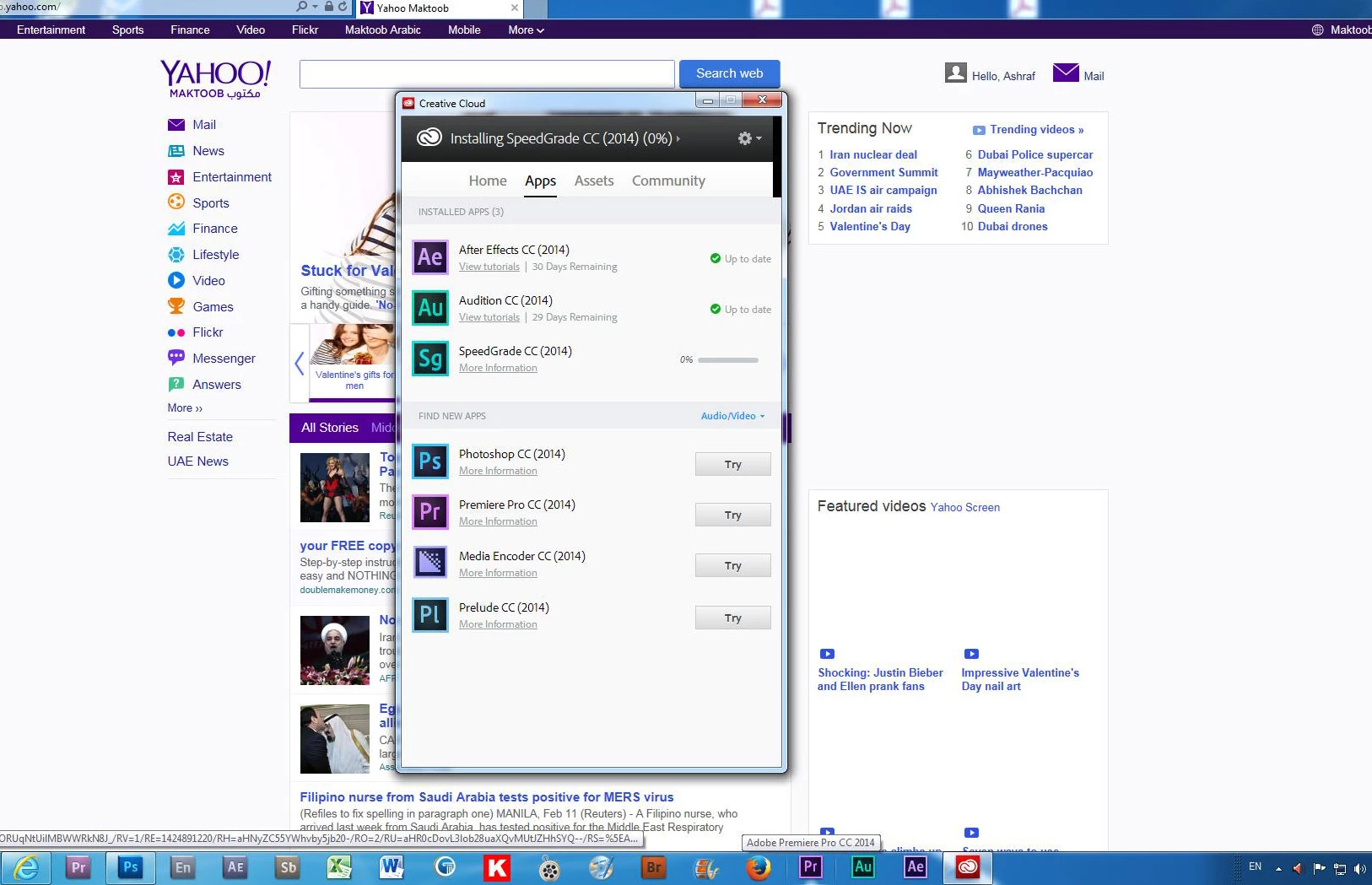Screen dimensions: 1372x885
Task: Click Try button for Photoshop CC
Action: pos(732,464)
